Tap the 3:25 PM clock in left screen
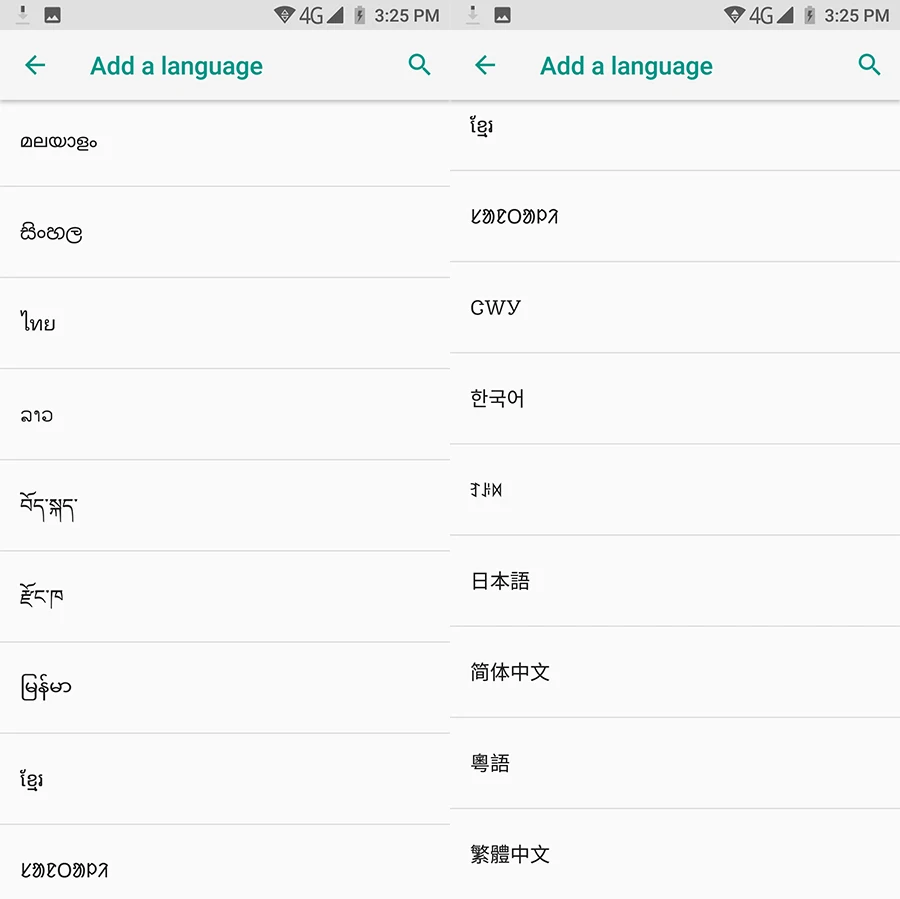 point(407,16)
